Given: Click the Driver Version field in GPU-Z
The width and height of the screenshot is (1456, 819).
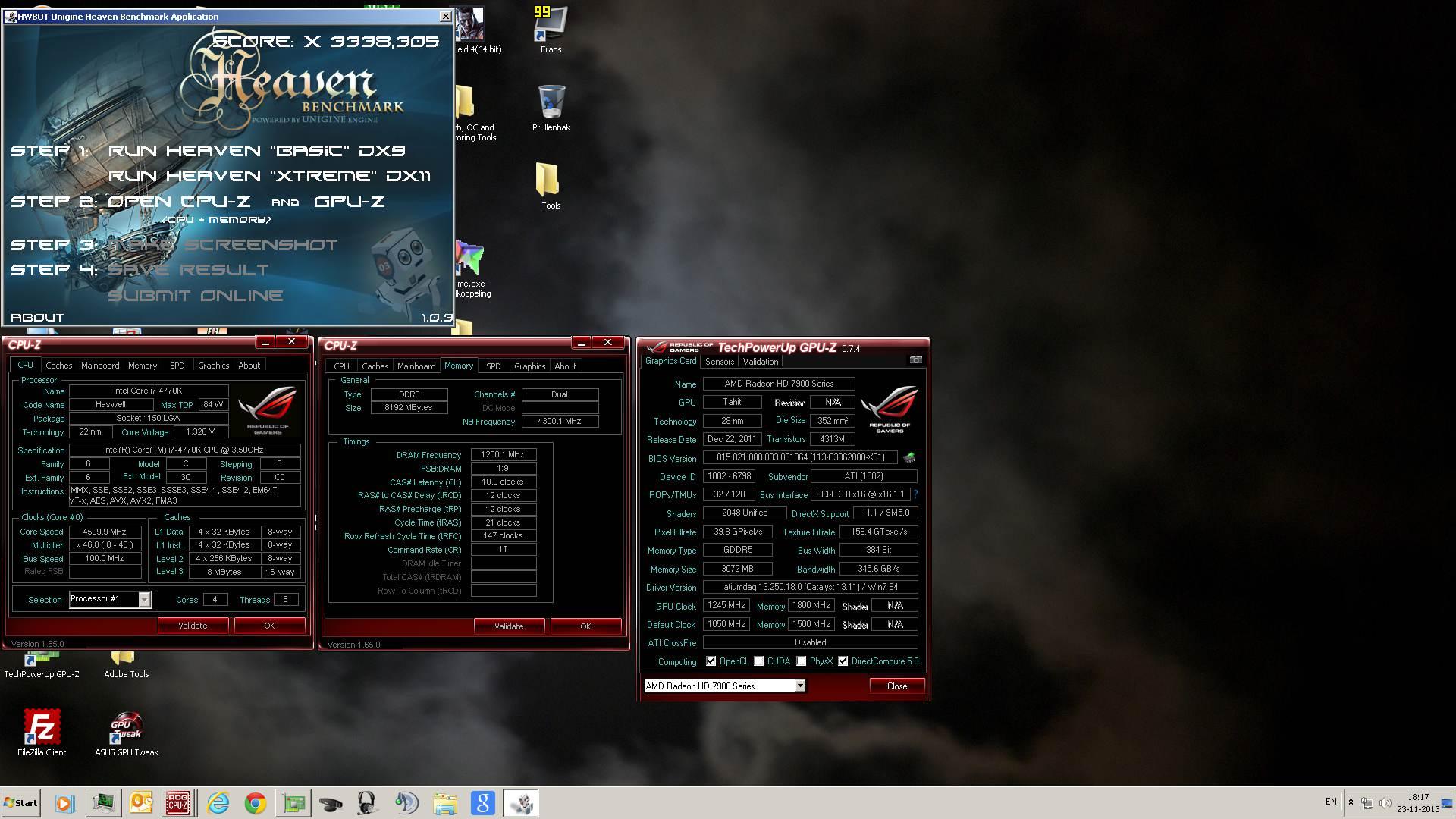Looking at the screenshot, I should 810,587.
